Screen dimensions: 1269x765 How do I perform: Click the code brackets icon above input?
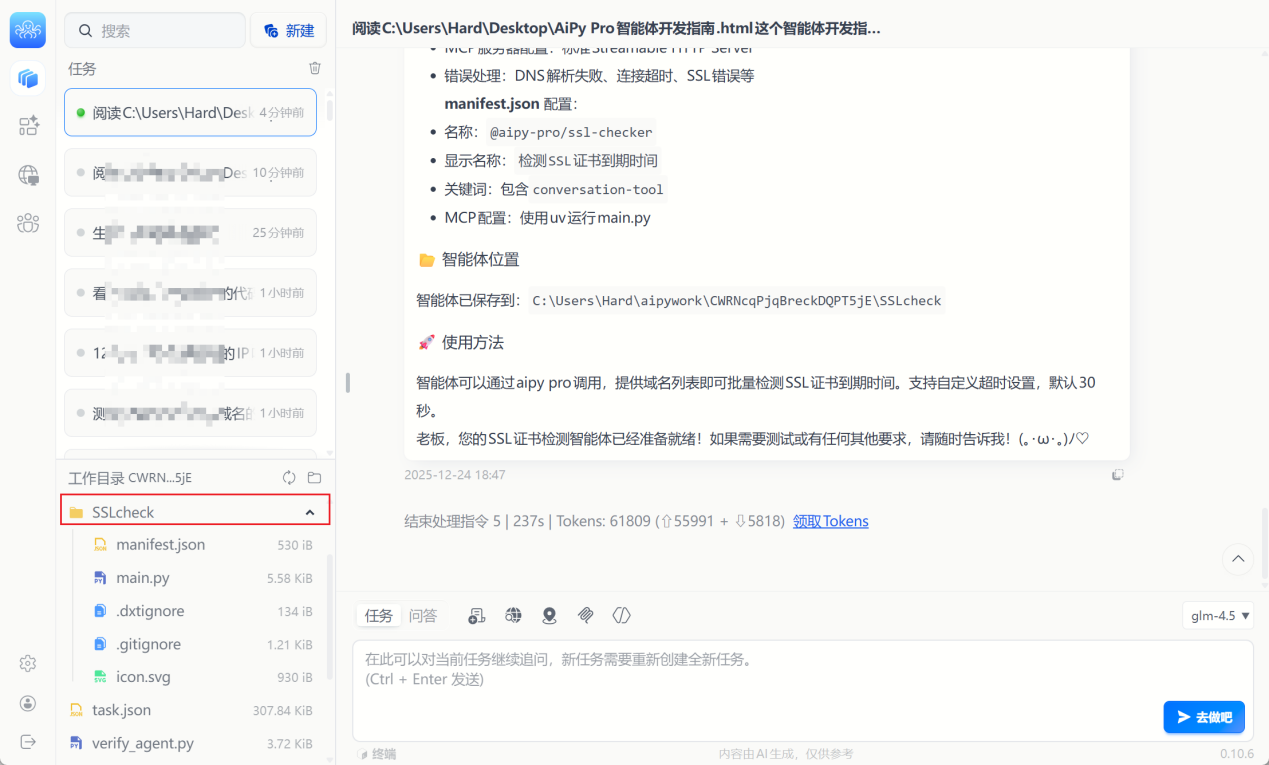click(622, 616)
